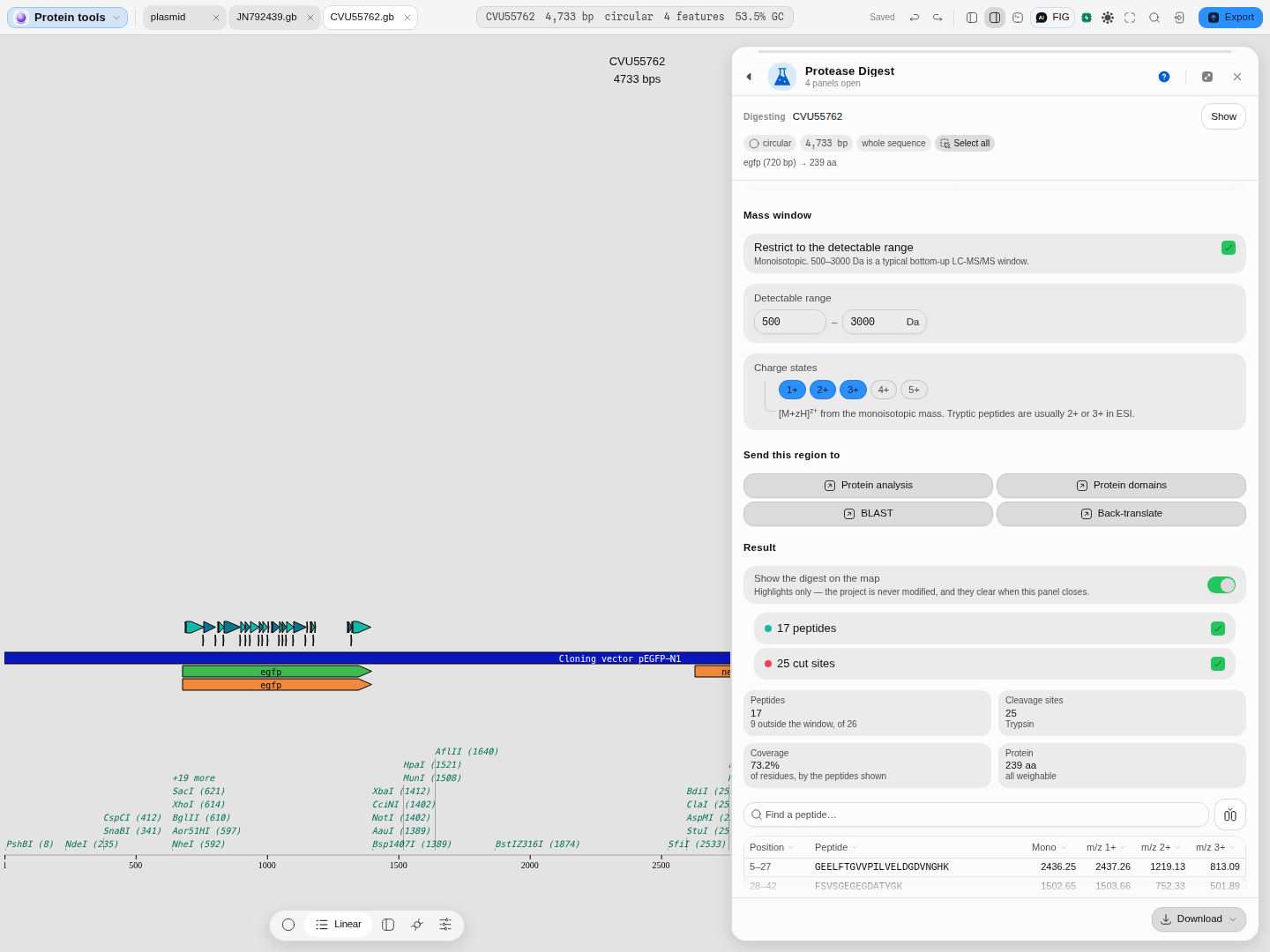
Task: Click the green chip icon in toolbar
Action: click(x=1087, y=18)
